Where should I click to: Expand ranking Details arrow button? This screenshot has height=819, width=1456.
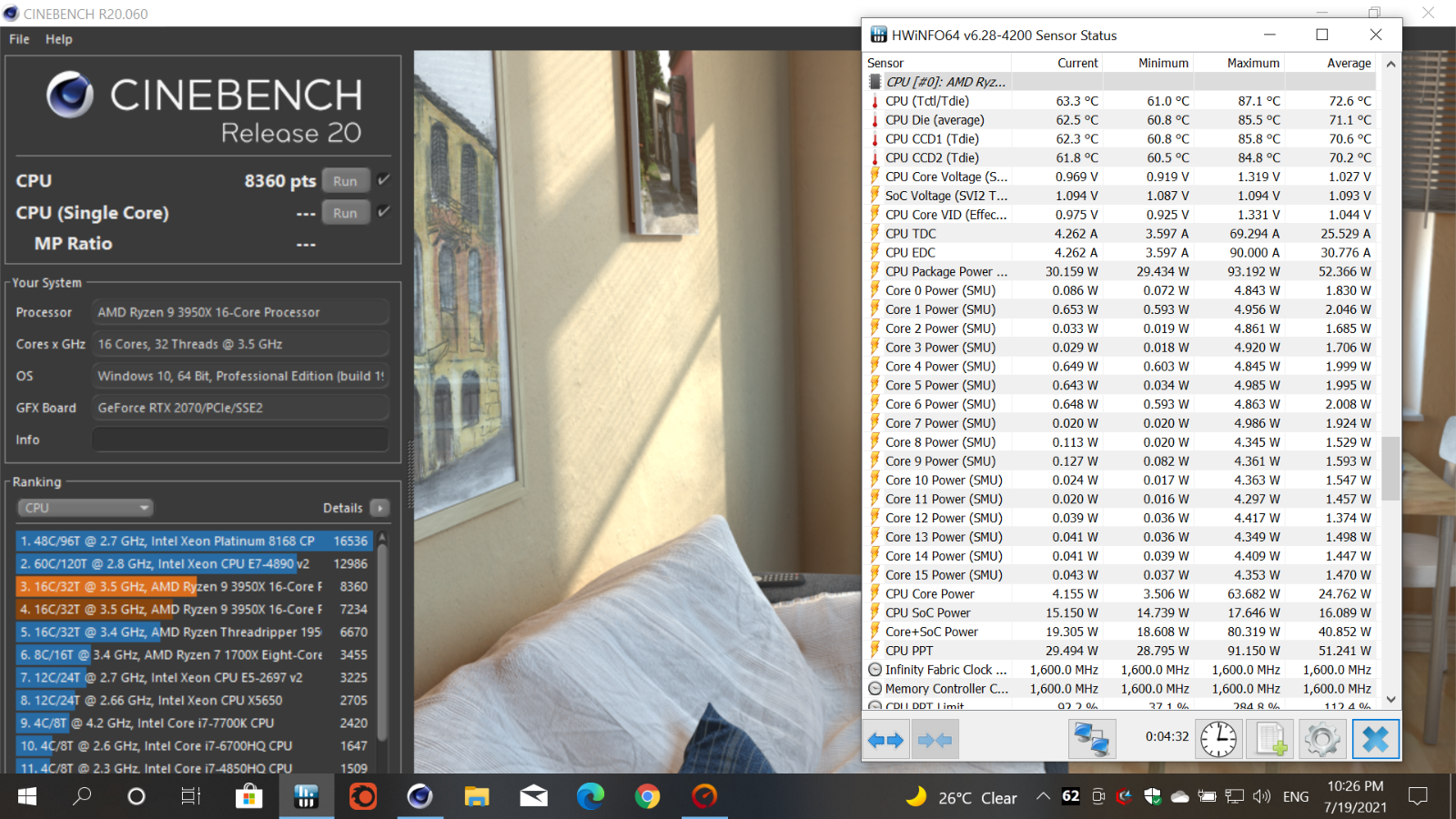click(380, 508)
